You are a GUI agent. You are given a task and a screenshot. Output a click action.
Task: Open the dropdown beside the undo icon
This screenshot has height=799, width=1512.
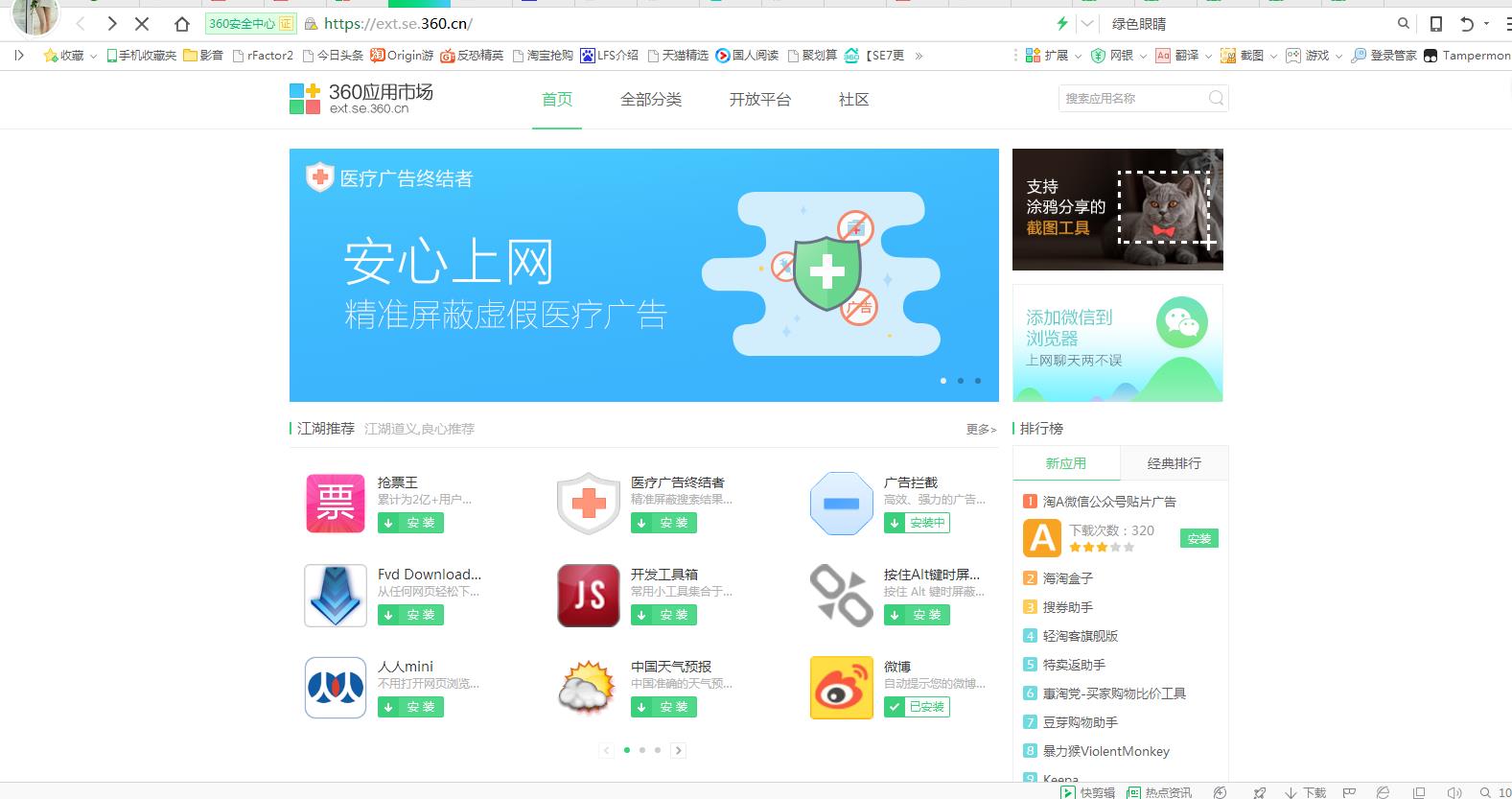coord(1487,24)
